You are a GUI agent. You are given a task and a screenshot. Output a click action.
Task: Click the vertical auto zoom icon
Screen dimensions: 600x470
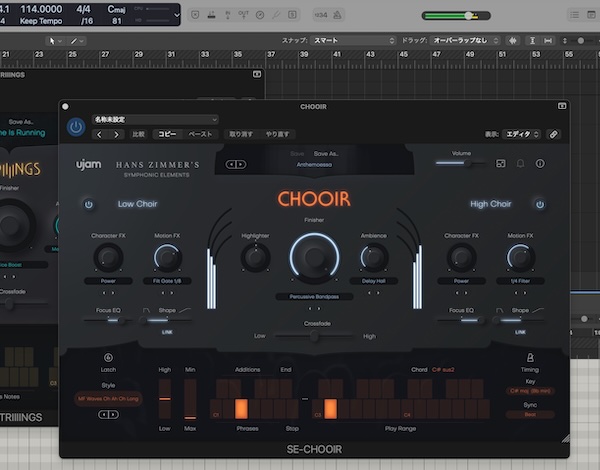[532, 40]
